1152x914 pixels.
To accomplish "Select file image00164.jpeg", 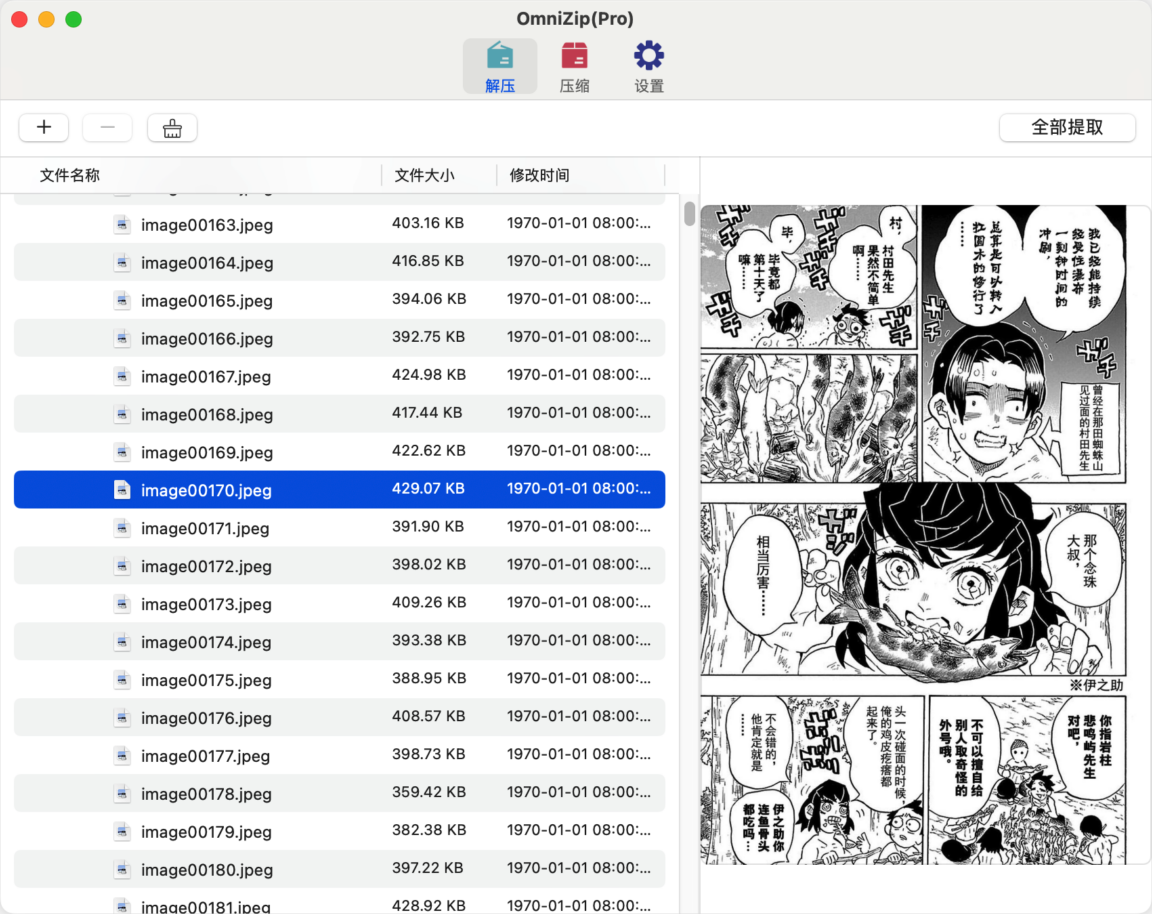I will click(x=339, y=262).
